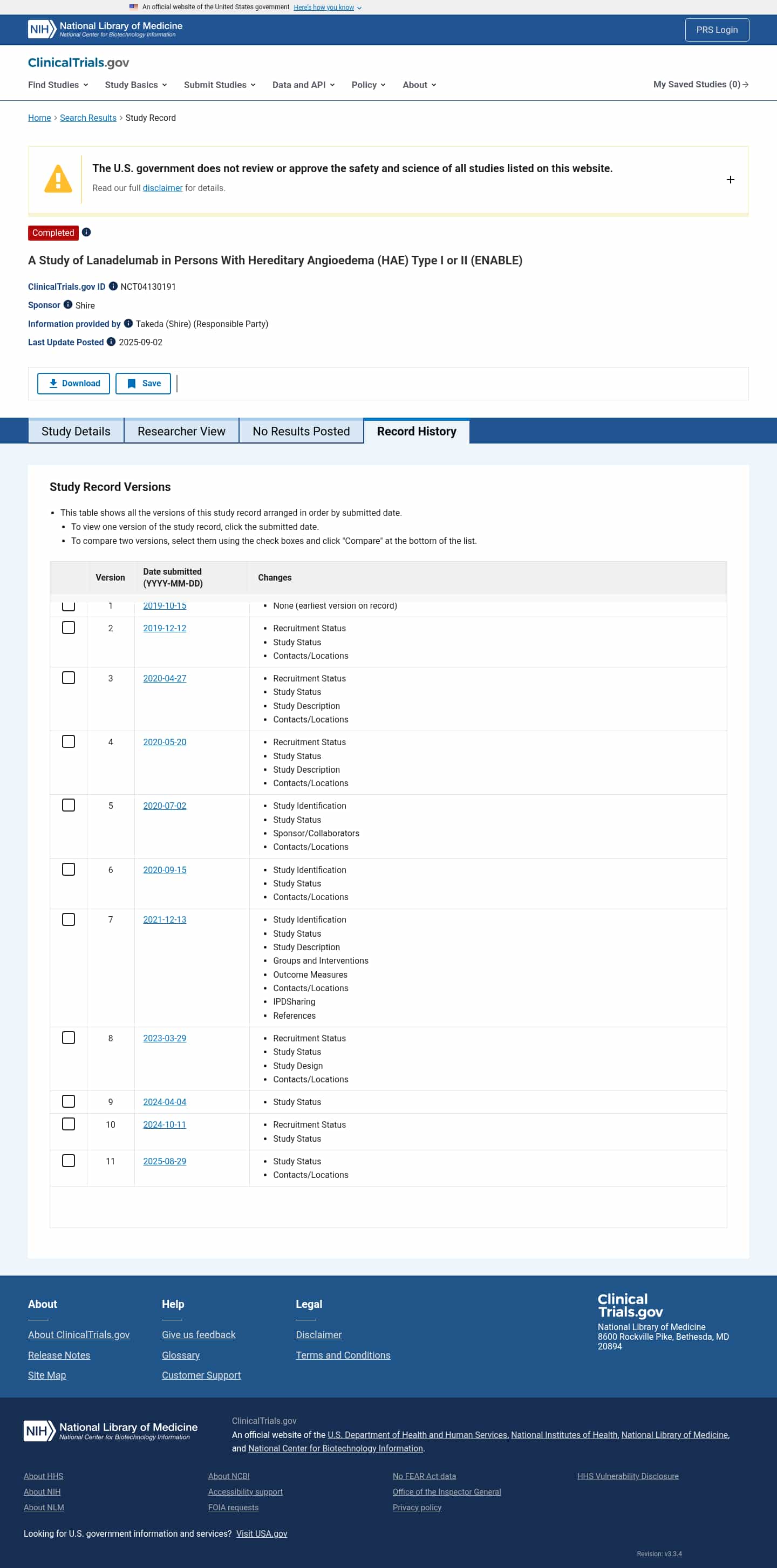Check the box for version 2
Screen dimensions: 777x1568
(x=69, y=628)
